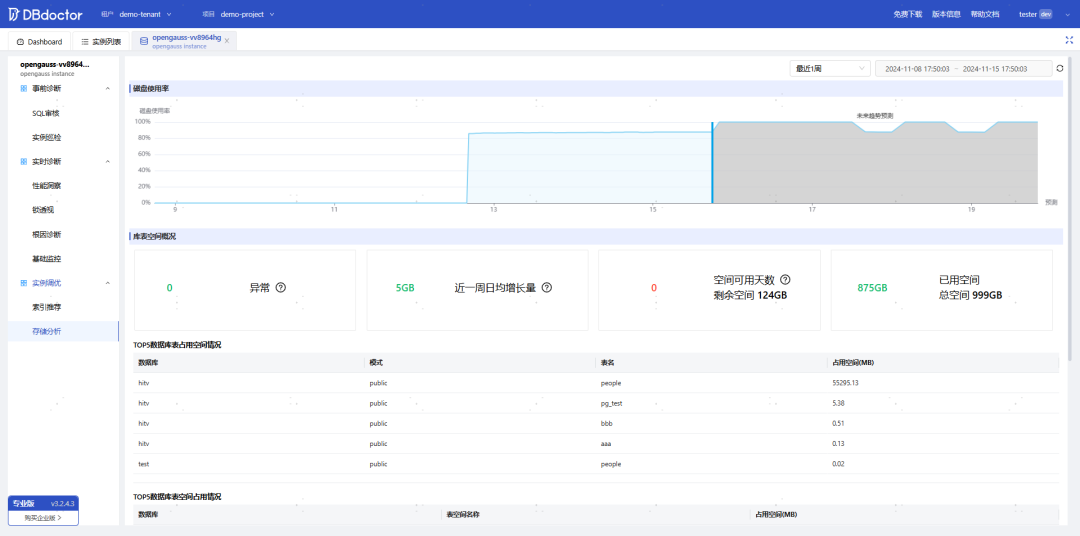Click the 5.38 size cell
The image size is (1080, 536).
click(838, 403)
